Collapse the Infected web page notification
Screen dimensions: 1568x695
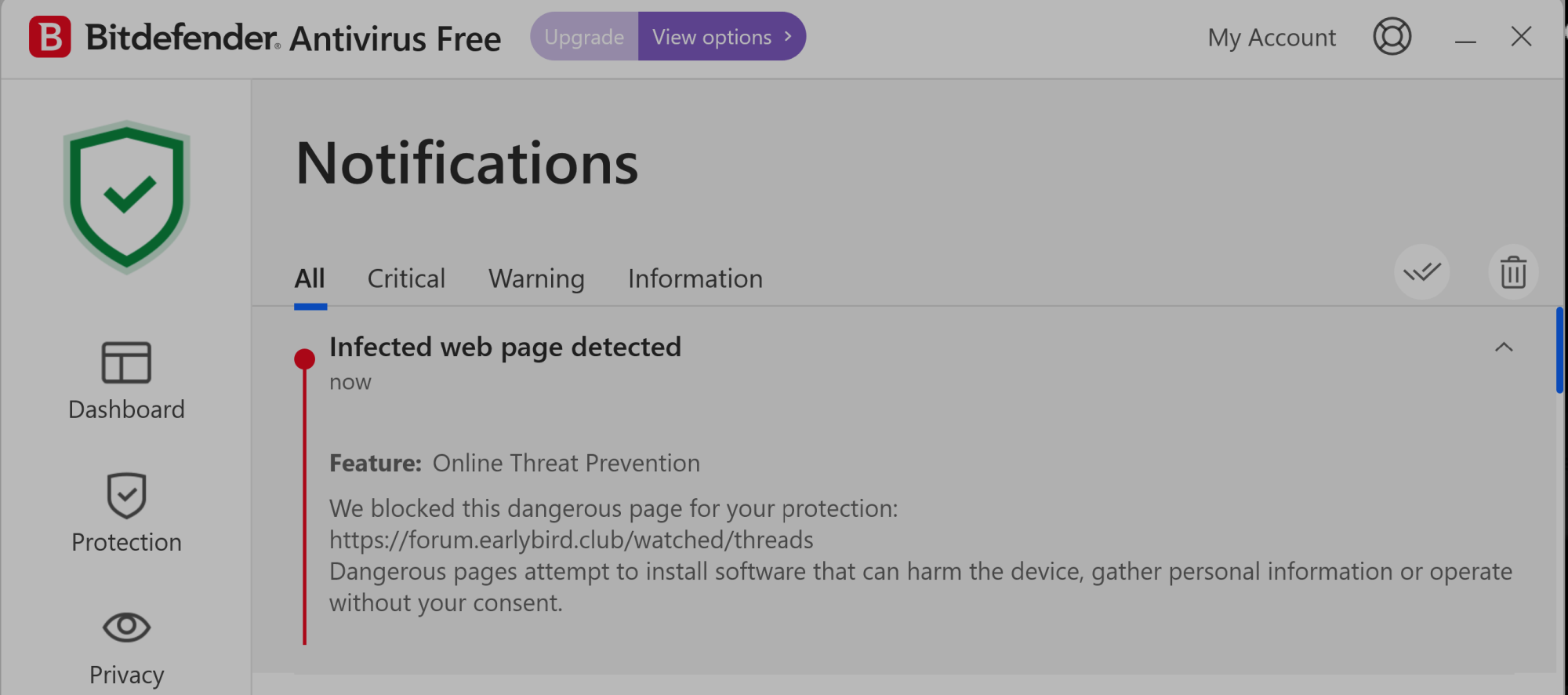point(1503,347)
